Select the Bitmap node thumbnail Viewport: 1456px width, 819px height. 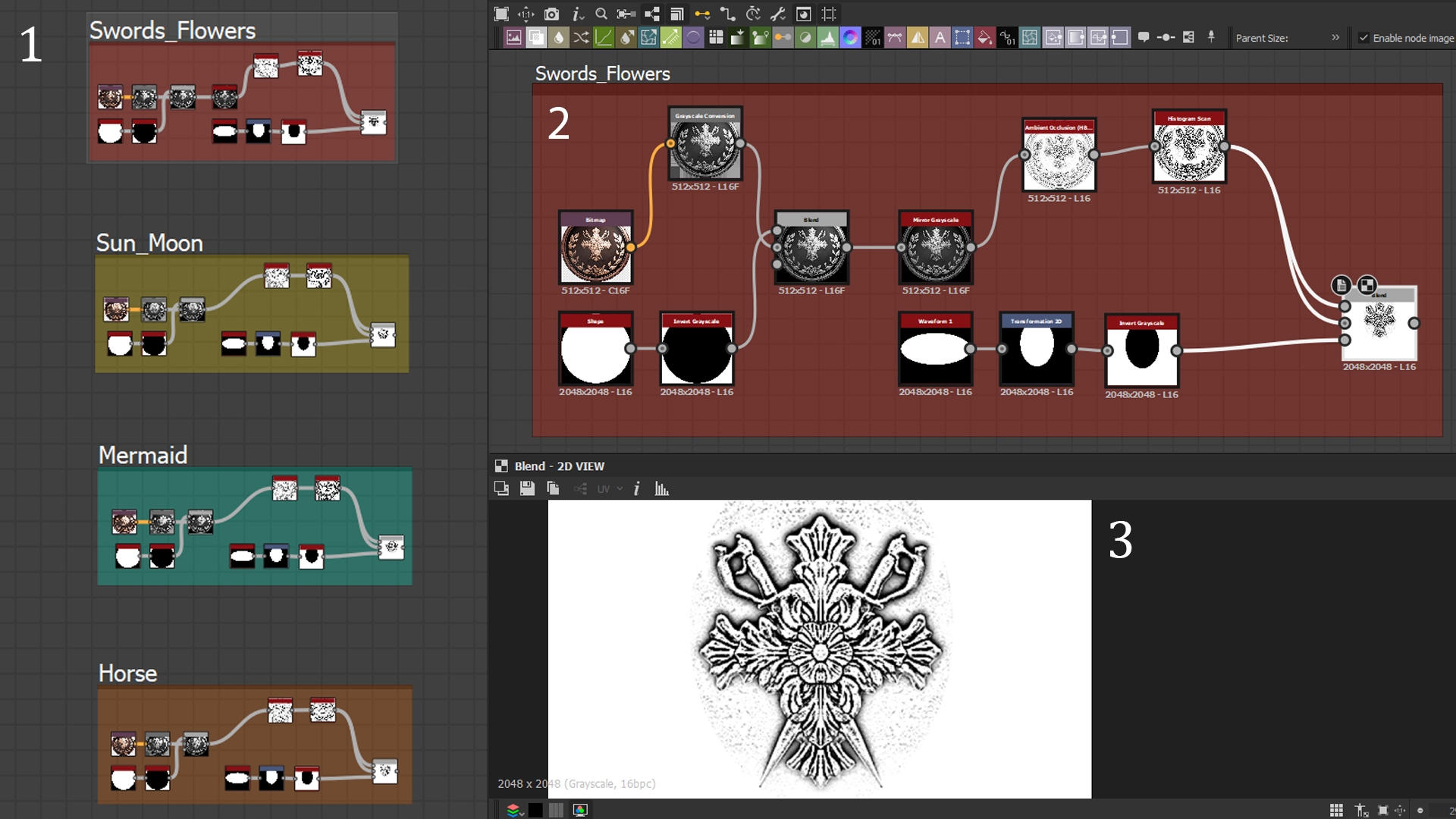pos(595,253)
